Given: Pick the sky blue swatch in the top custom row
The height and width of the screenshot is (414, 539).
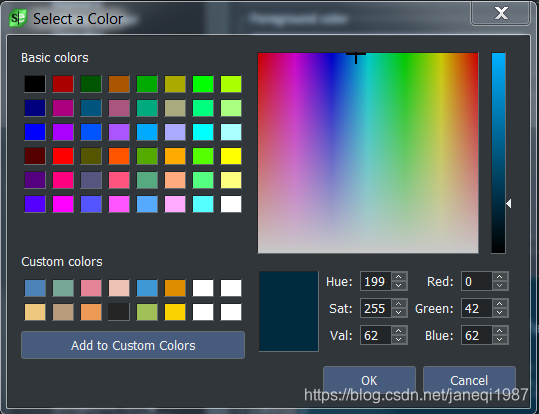Looking at the screenshot, I should coord(147,288).
